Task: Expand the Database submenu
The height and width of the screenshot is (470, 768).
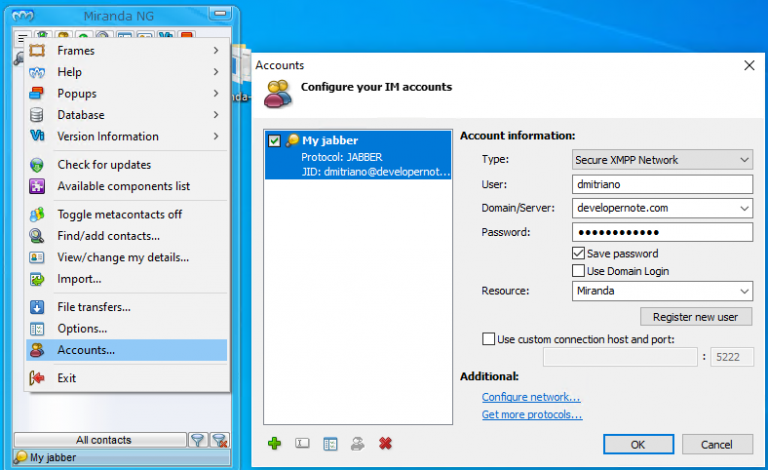Action: (x=216, y=115)
